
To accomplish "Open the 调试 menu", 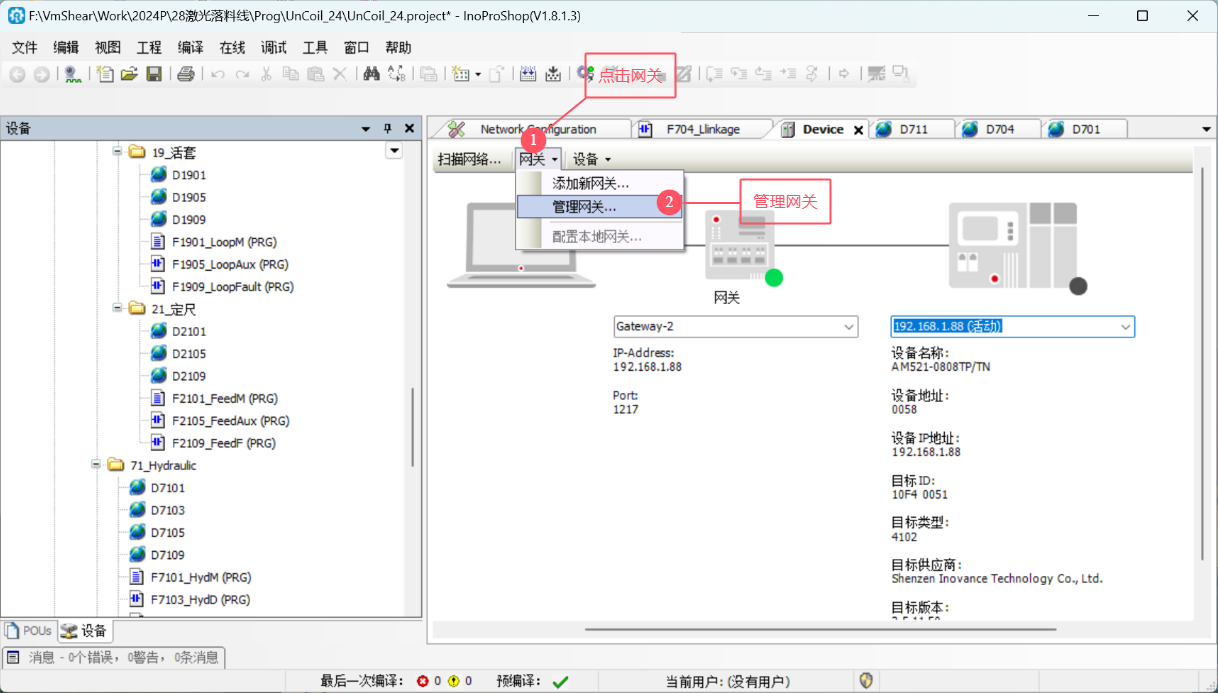I will tap(273, 47).
